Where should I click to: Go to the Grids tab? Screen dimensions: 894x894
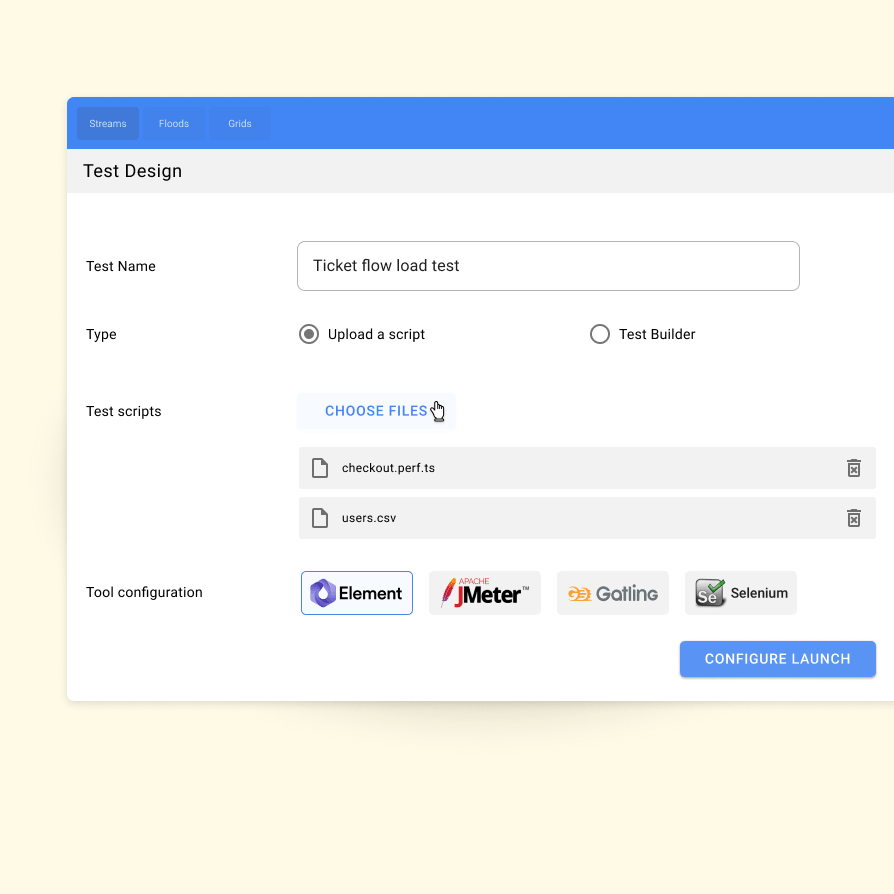pos(240,124)
